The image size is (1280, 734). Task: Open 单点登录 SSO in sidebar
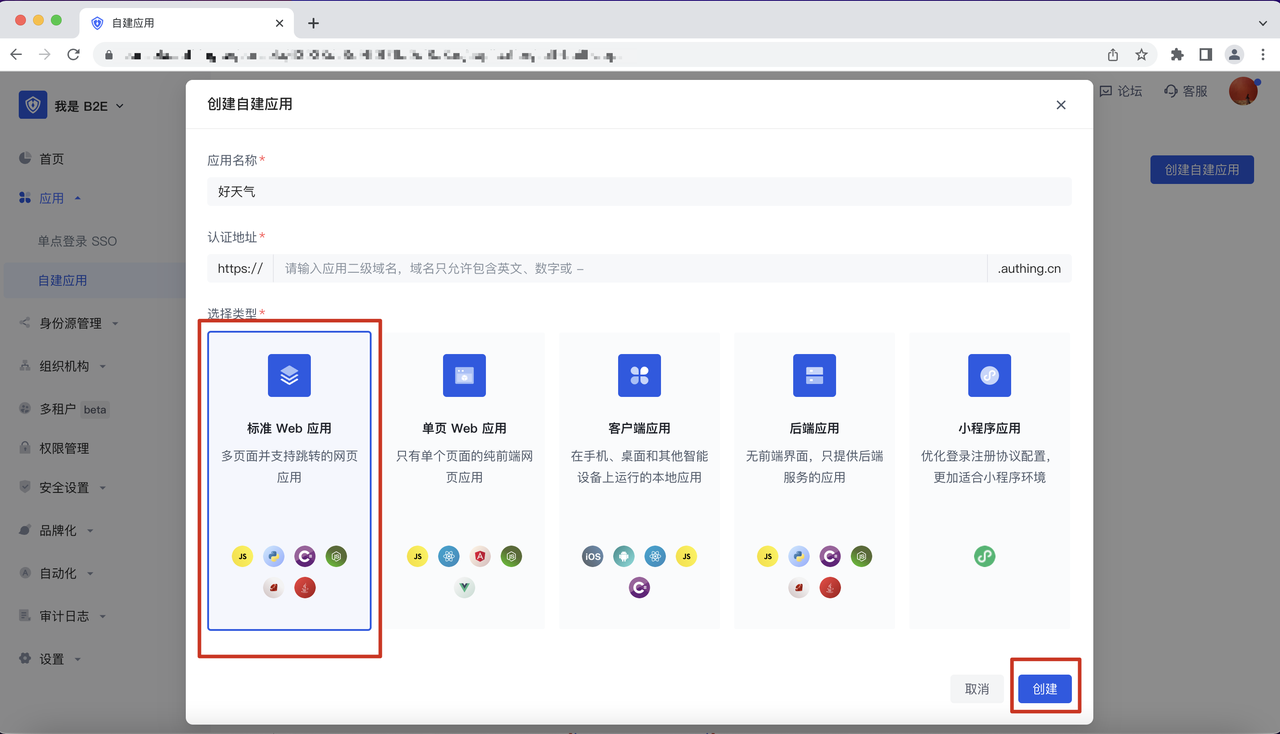click(x=77, y=241)
